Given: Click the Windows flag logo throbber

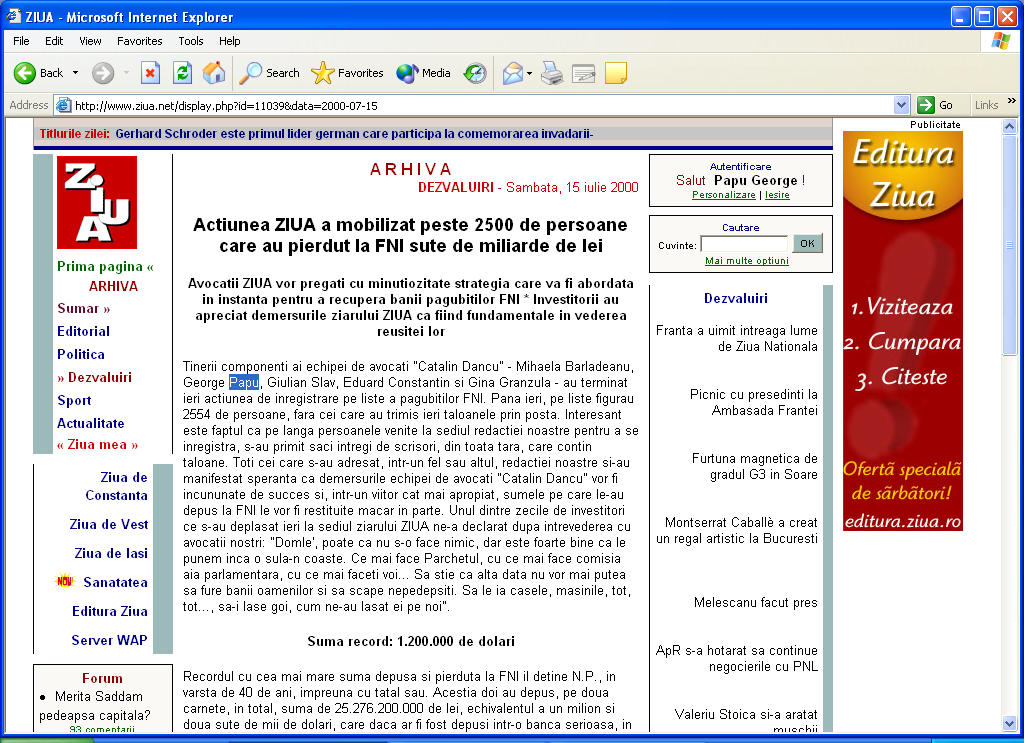Looking at the screenshot, I should pyautogui.click(x=1000, y=41).
